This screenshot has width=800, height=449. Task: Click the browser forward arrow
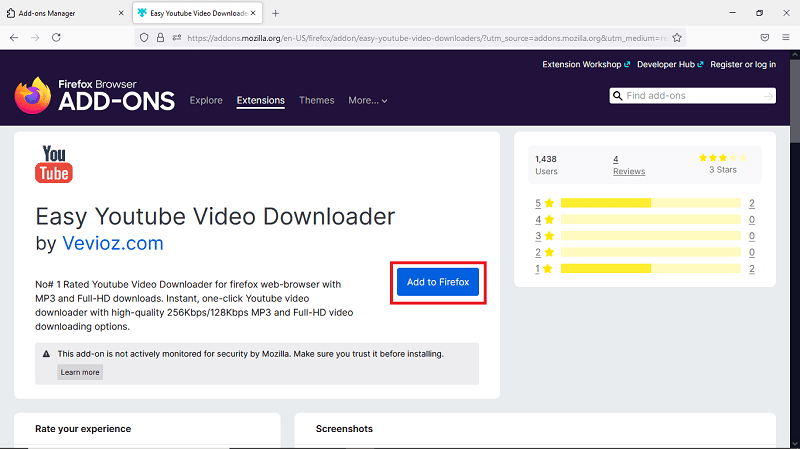35,38
